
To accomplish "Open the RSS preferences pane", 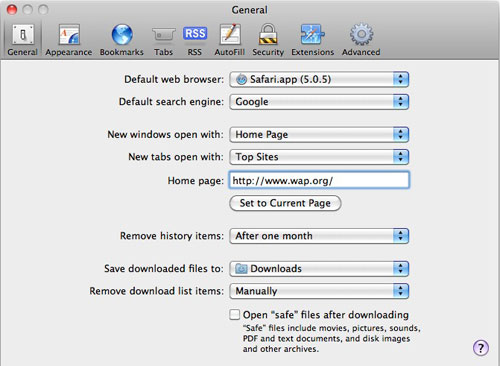I will coord(195,40).
